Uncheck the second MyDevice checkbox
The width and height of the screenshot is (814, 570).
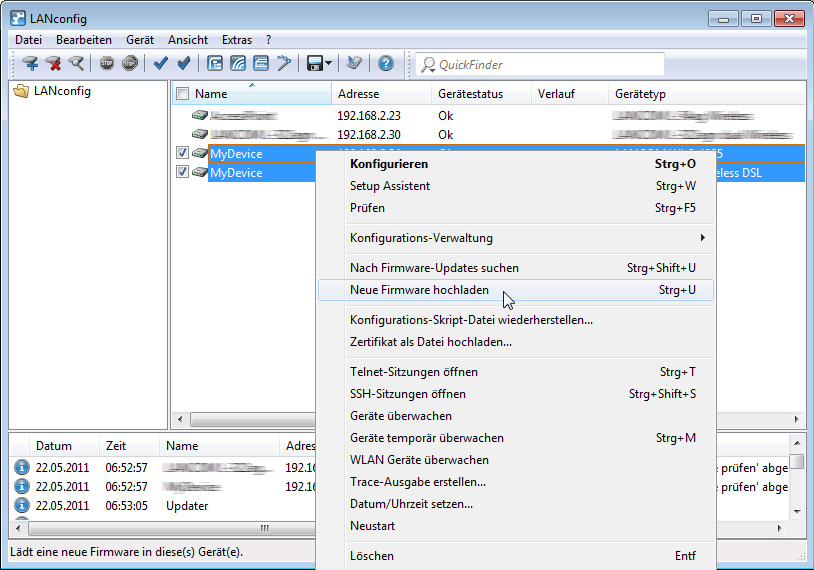pyautogui.click(x=182, y=172)
